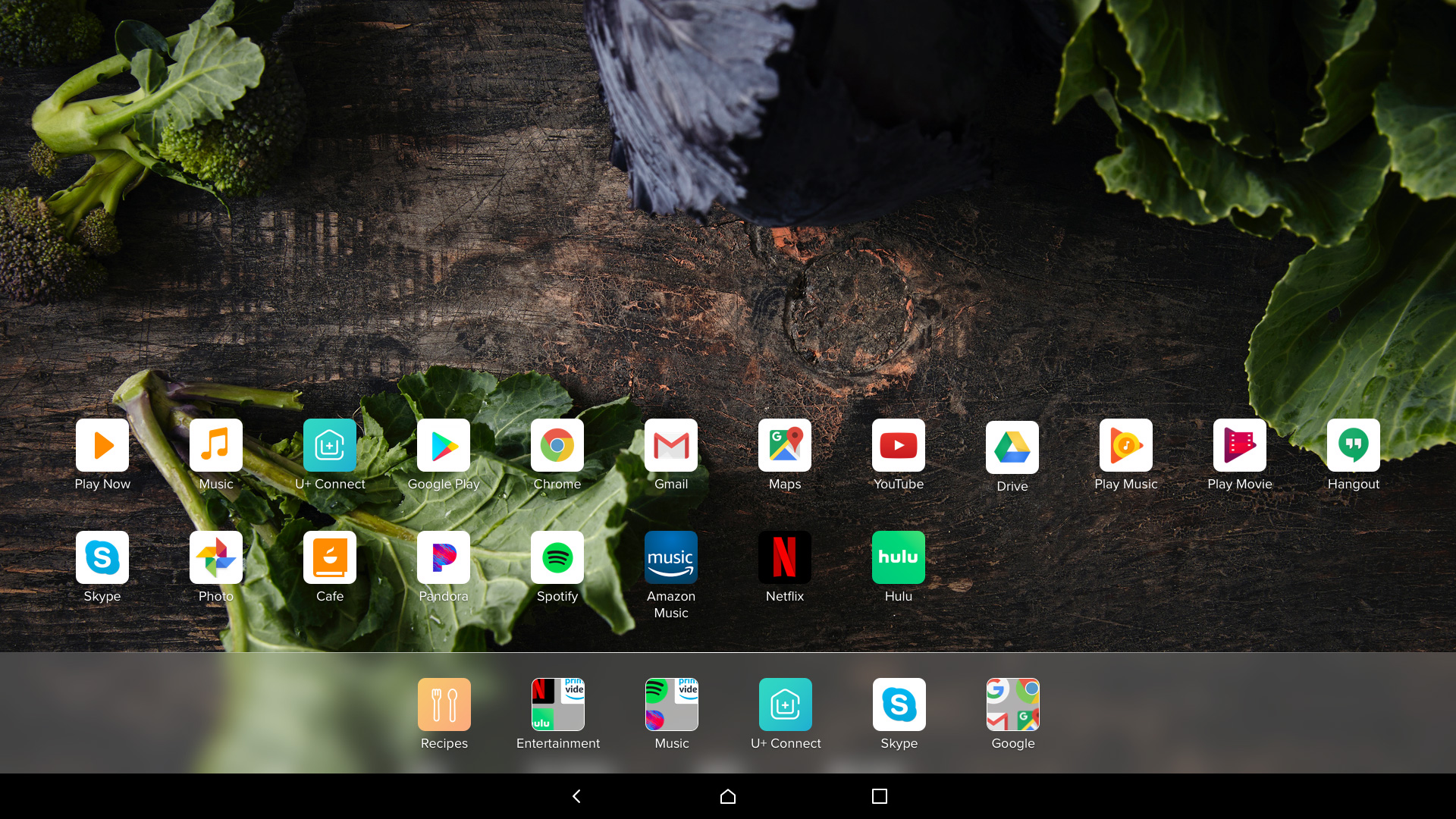Launch Chrome browser

click(557, 445)
